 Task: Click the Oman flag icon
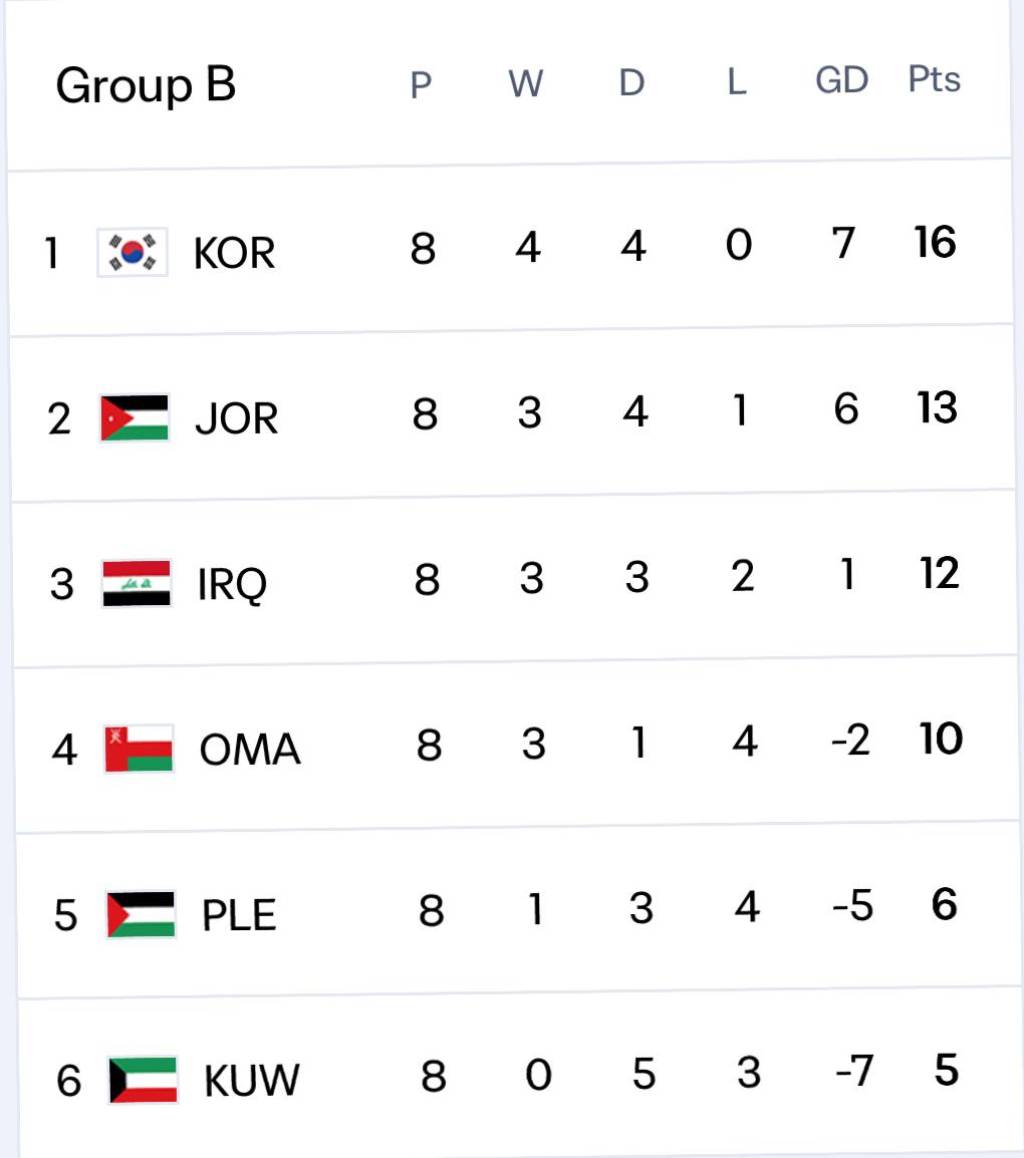(x=139, y=749)
